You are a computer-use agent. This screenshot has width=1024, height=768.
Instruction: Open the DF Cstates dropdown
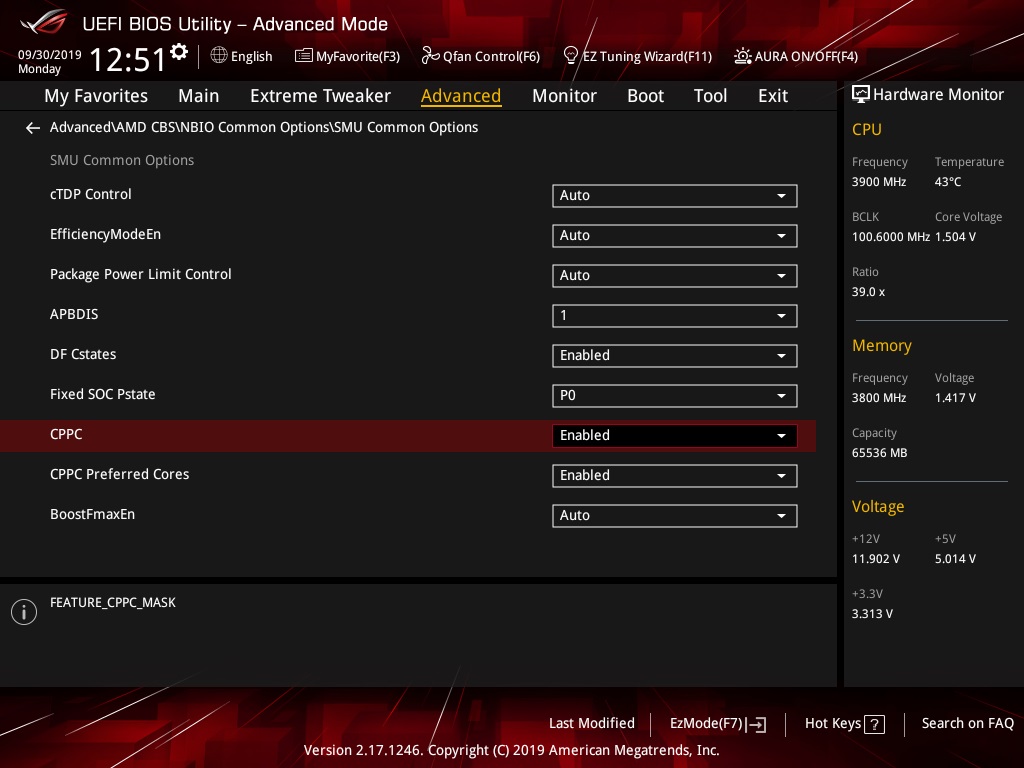675,356
